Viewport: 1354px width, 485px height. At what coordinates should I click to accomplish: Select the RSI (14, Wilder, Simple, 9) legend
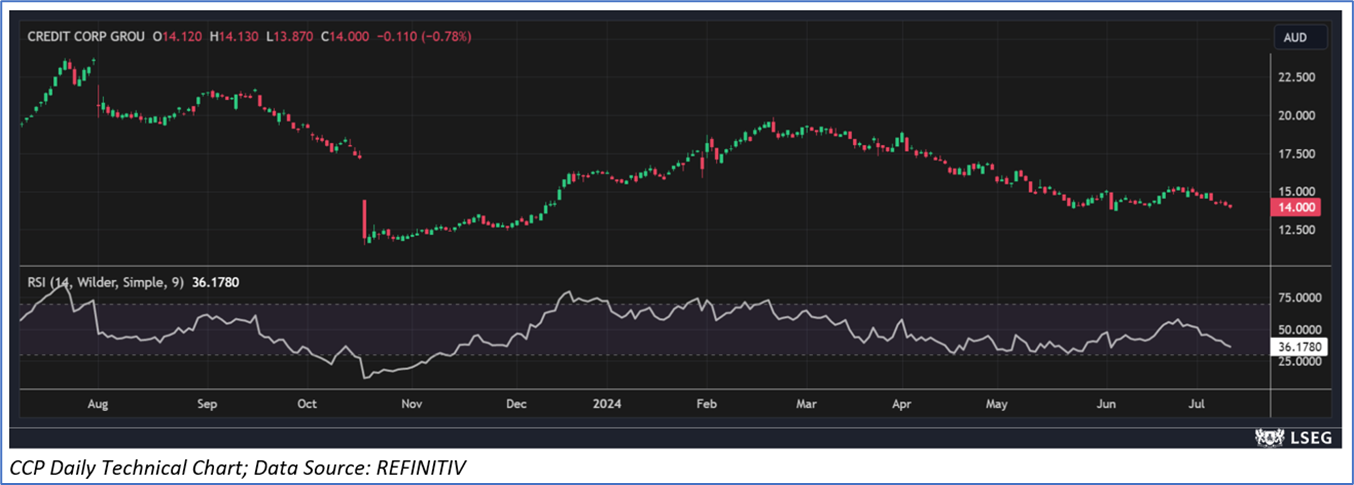click(105, 283)
